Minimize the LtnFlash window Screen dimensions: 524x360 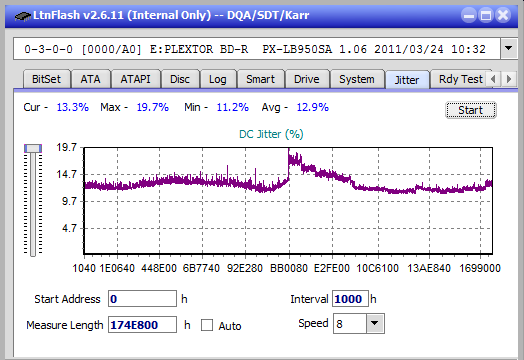tap(469, 15)
